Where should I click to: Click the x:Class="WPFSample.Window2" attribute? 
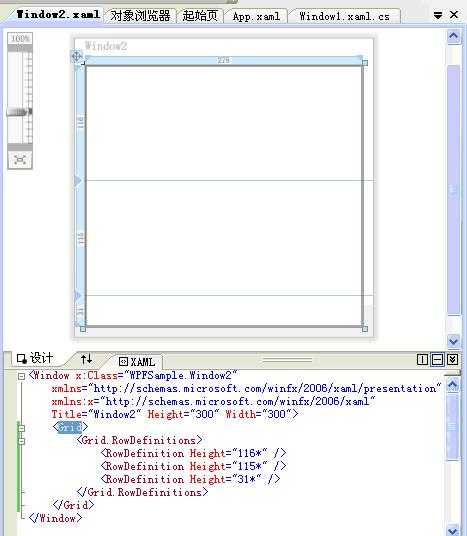156,375
